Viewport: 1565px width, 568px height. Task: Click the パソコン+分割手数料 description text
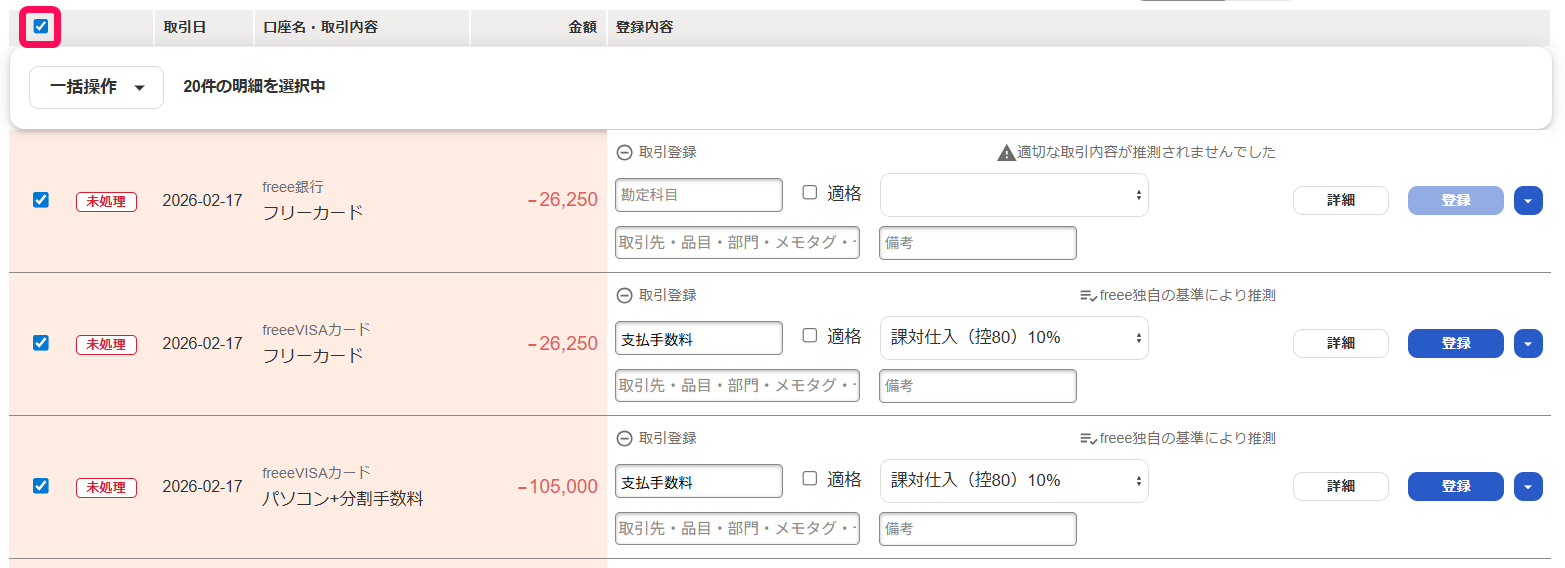tap(343, 498)
